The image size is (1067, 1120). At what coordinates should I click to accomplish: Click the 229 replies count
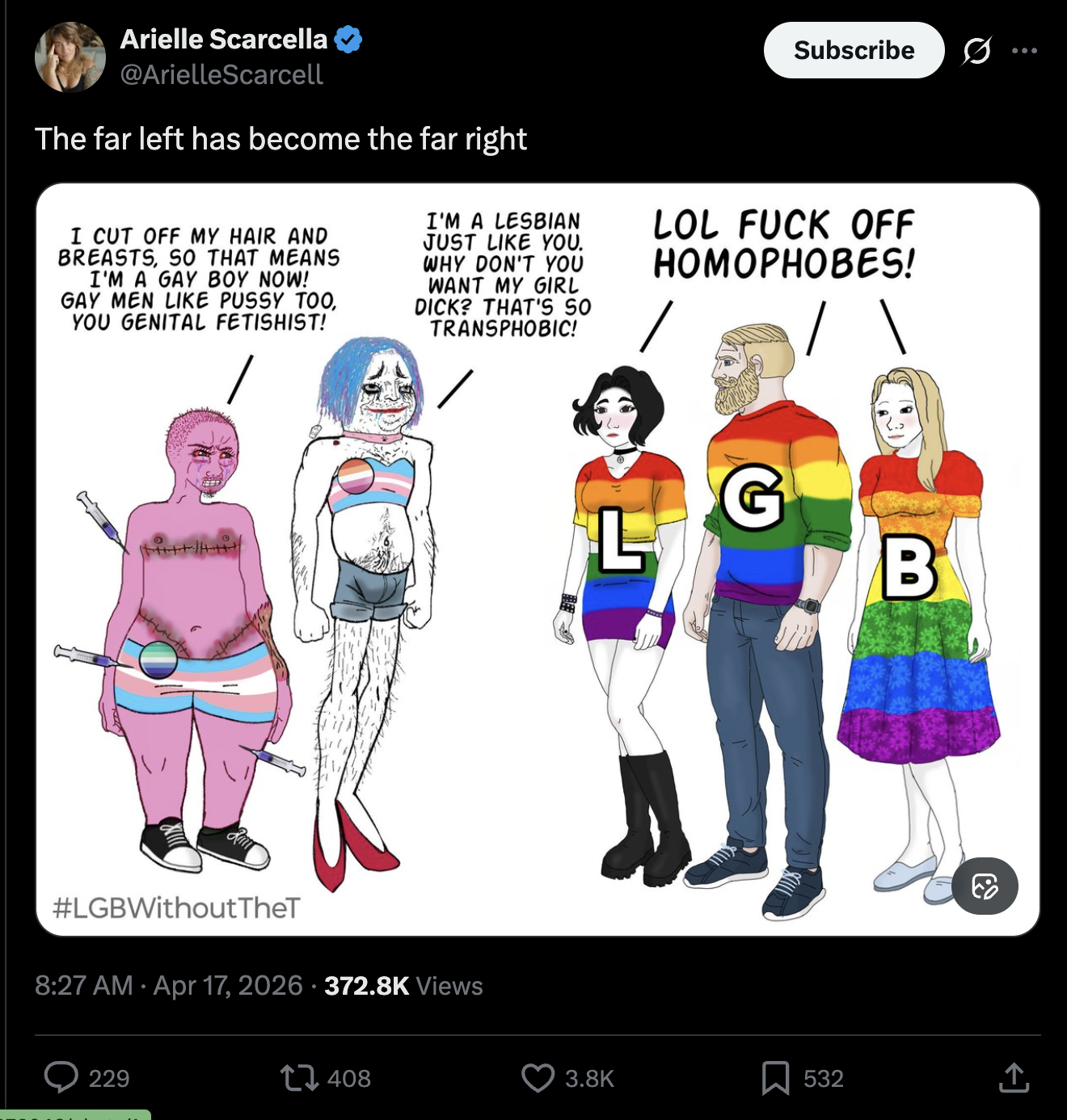point(109,1078)
